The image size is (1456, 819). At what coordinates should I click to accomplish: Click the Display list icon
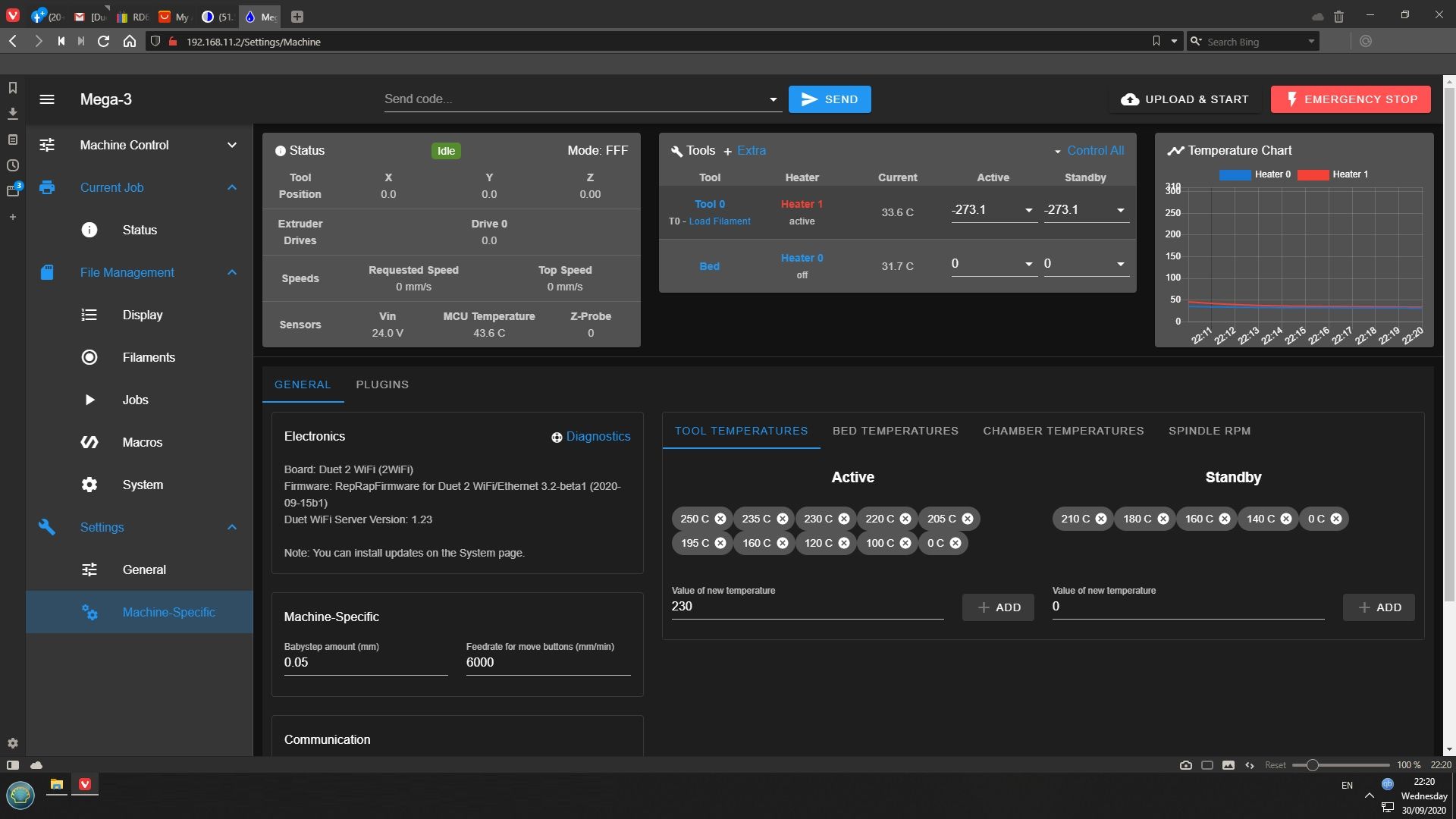pyautogui.click(x=89, y=315)
